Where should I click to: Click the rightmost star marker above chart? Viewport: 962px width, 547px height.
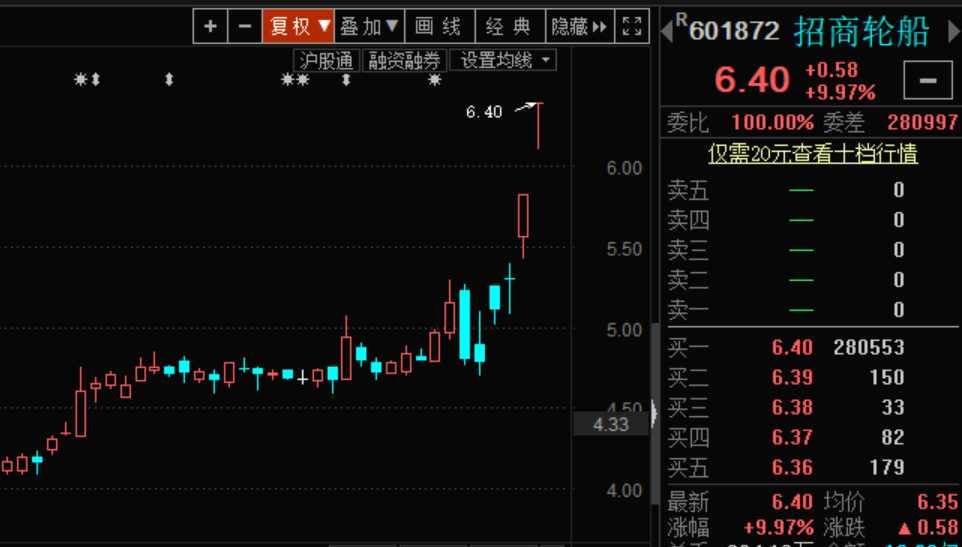point(434,80)
